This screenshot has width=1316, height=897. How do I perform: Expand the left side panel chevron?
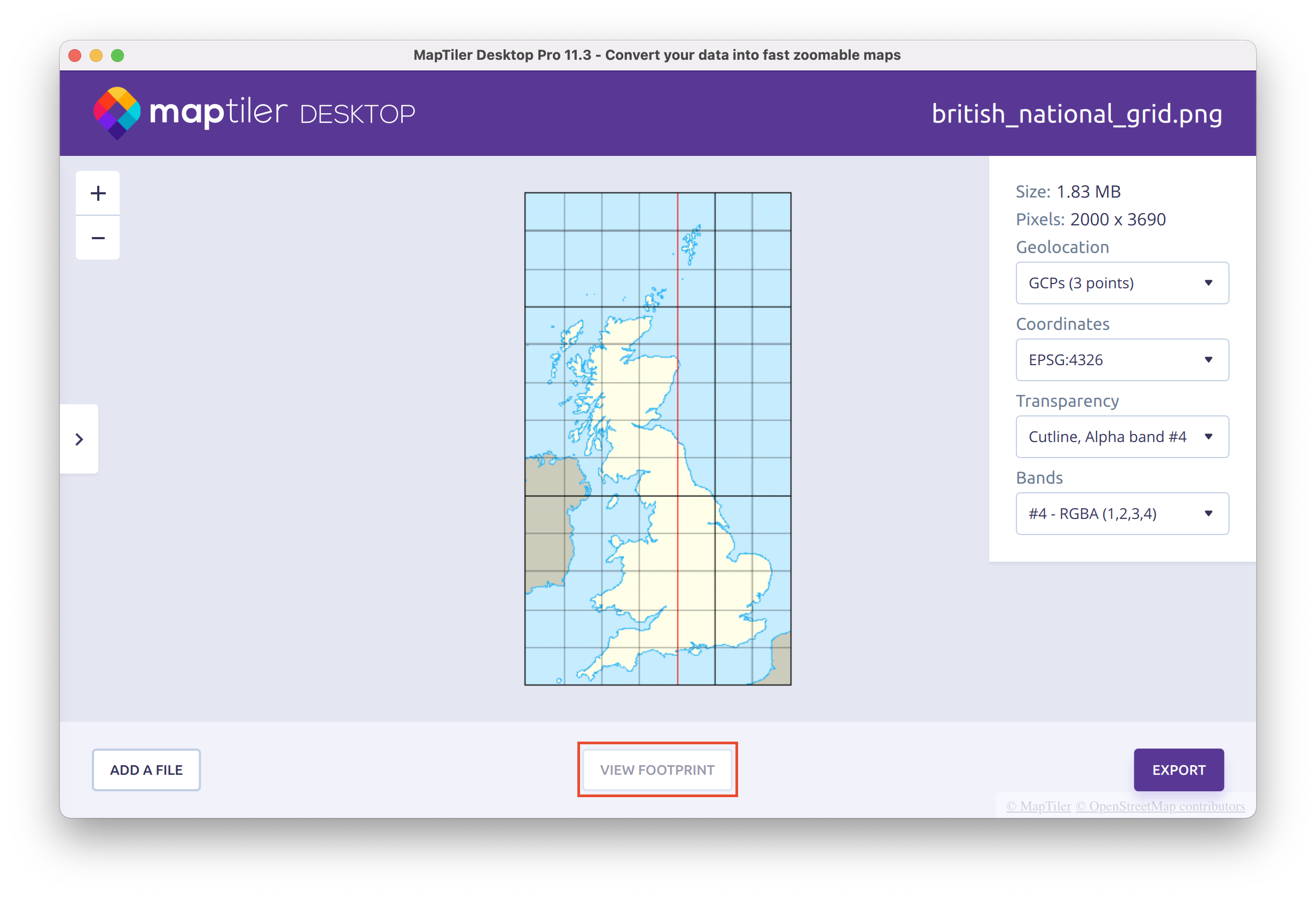pos(79,439)
